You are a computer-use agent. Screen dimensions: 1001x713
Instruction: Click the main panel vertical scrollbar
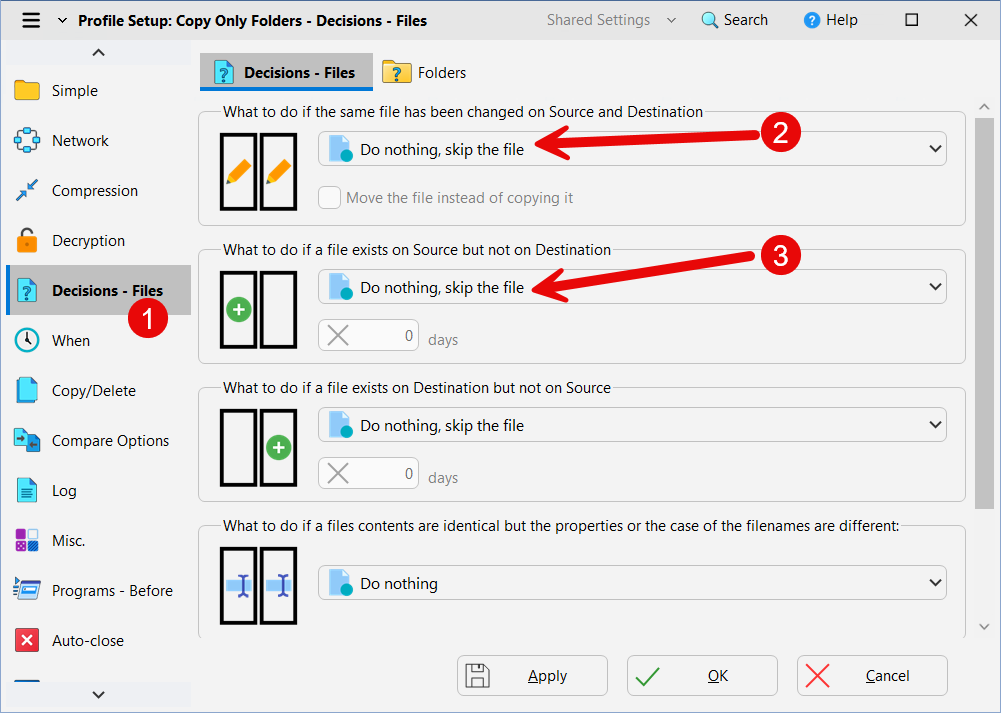[x=984, y=313]
